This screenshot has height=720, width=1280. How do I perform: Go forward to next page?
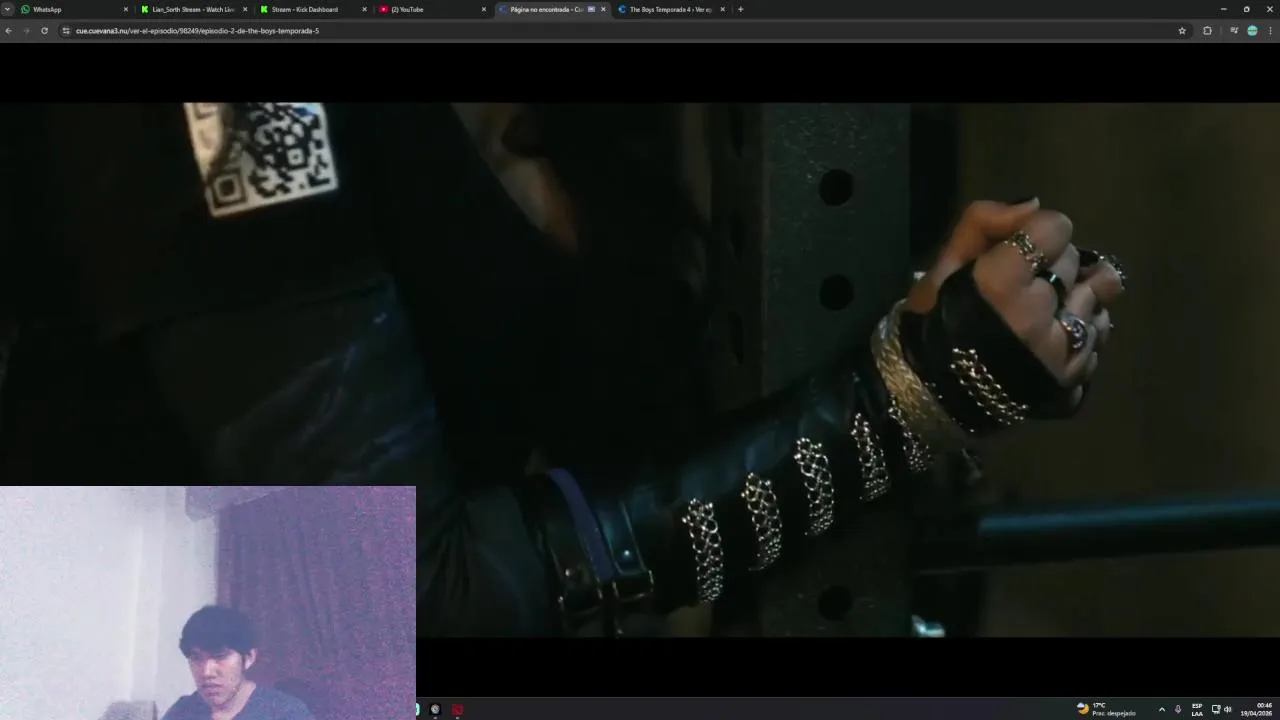coord(26,31)
